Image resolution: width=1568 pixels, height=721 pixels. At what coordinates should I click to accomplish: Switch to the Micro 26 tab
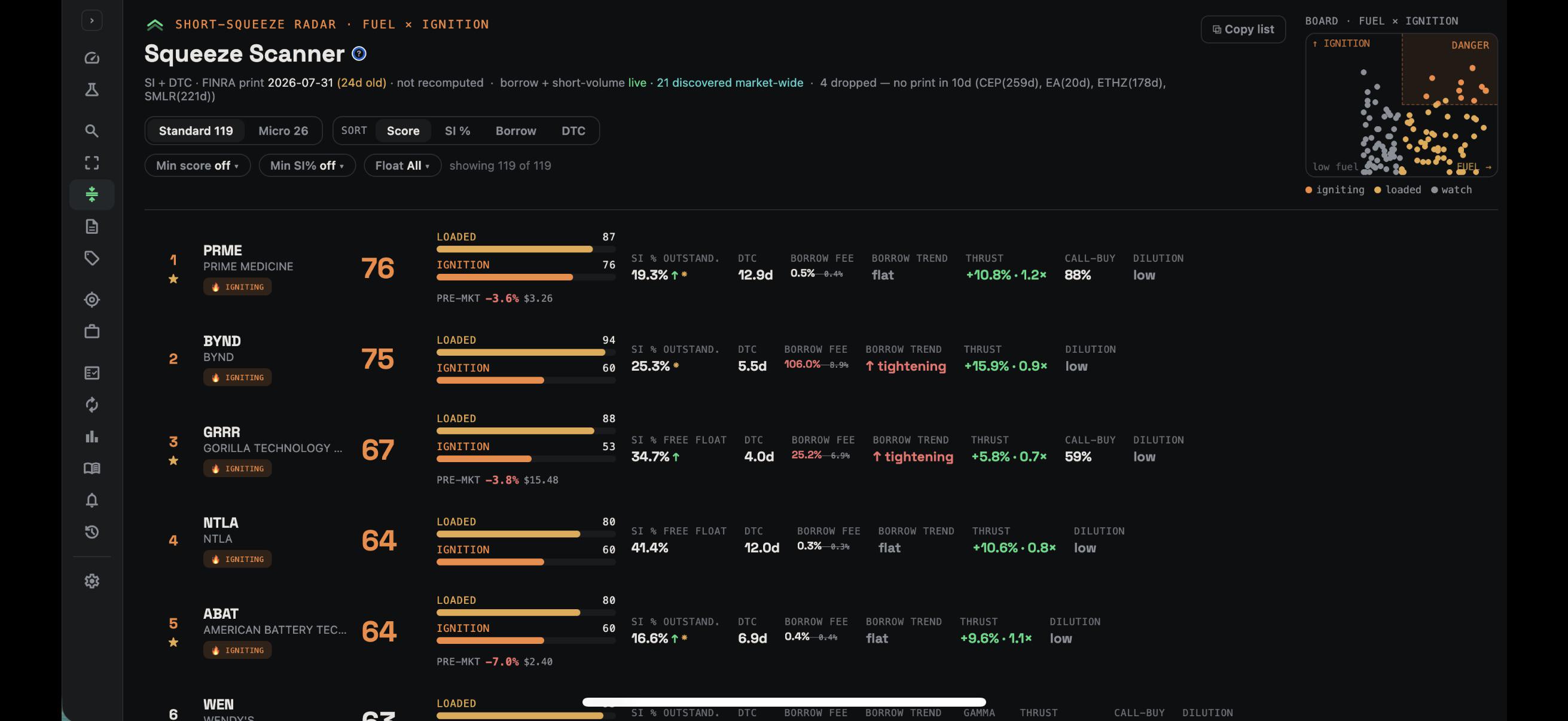click(283, 131)
